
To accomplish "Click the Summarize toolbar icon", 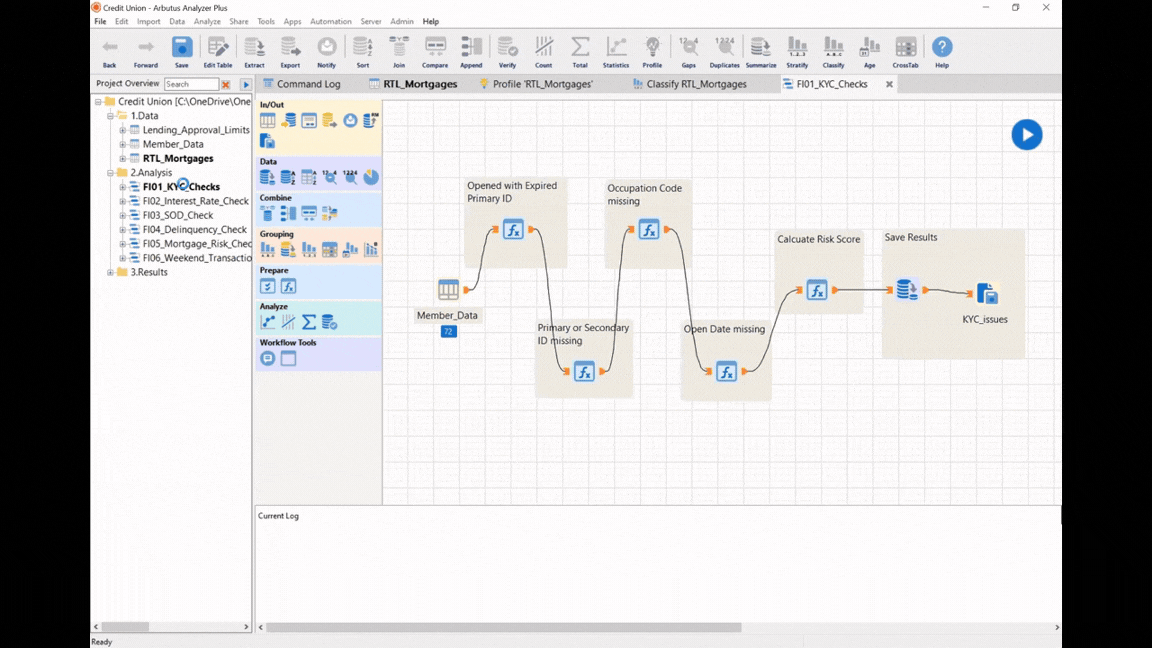I will point(760,50).
